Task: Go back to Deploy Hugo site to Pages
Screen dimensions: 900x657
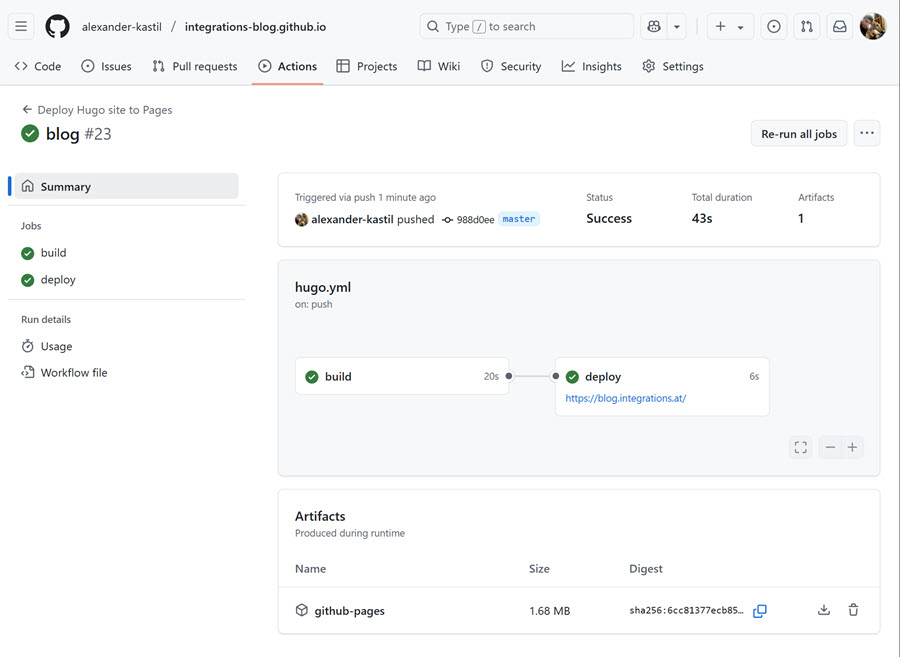Action: pyautogui.click(x=97, y=110)
